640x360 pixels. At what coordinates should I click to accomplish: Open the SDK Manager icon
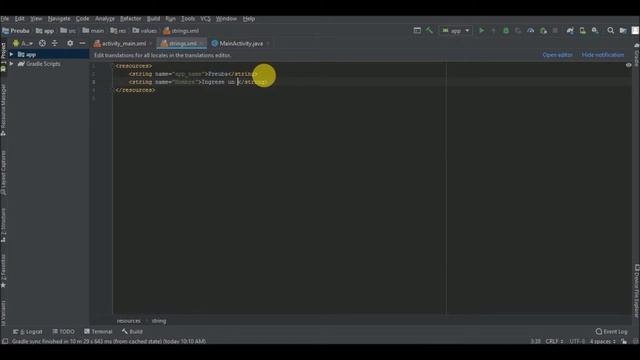(x=595, y=30)
